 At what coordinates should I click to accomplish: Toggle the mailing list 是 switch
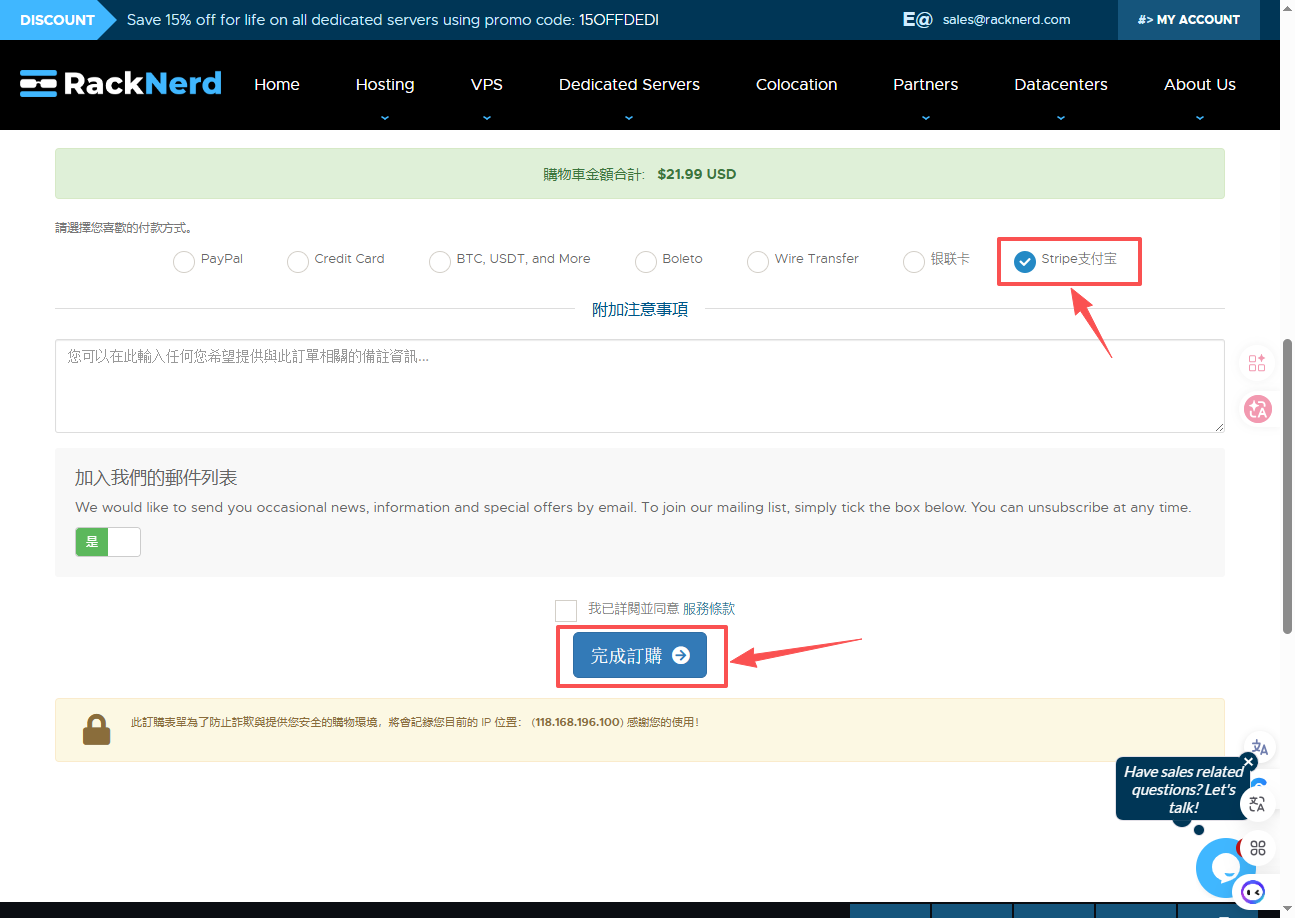click(108, 542)
